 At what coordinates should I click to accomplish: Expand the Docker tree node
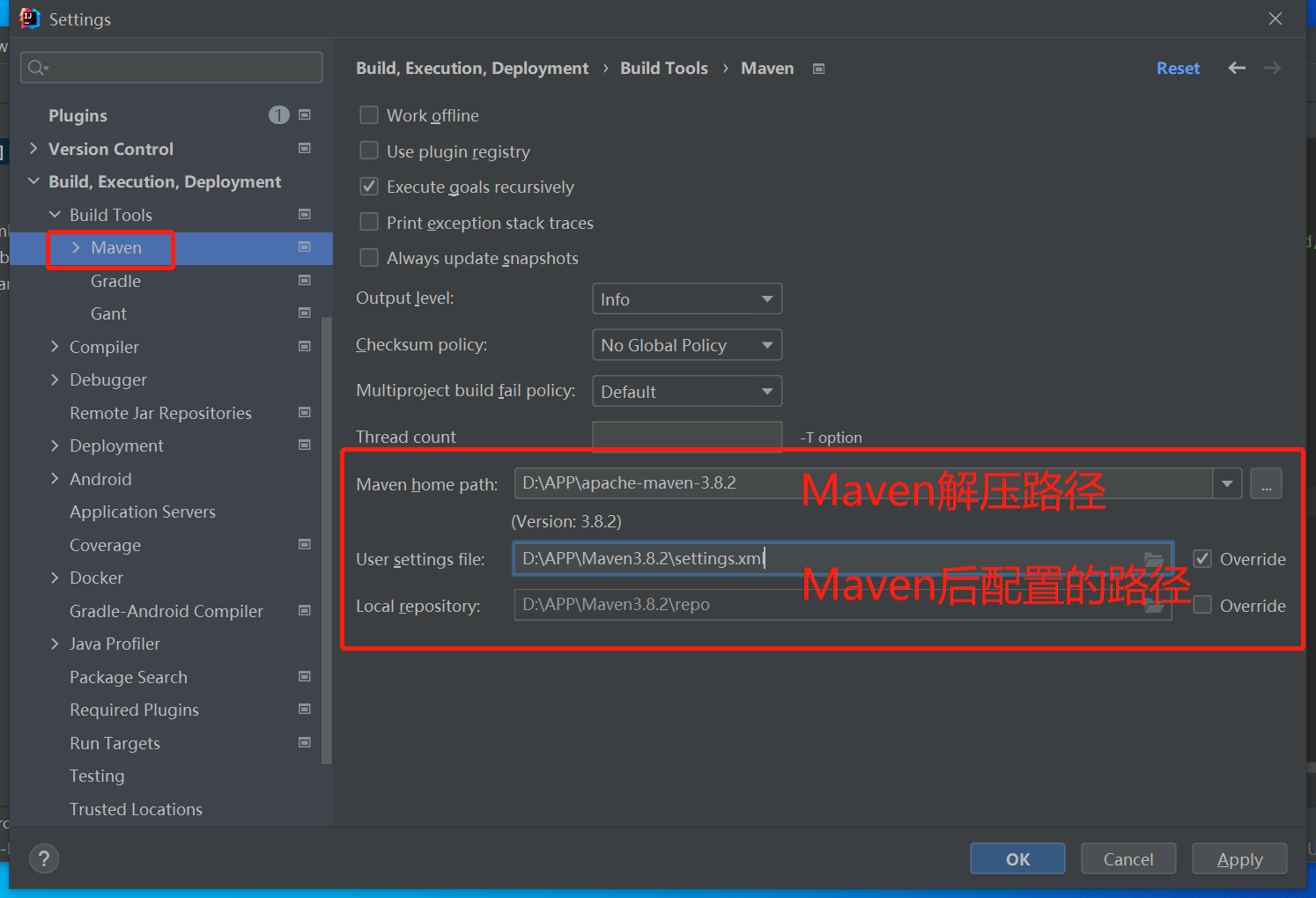click(55, 578)
